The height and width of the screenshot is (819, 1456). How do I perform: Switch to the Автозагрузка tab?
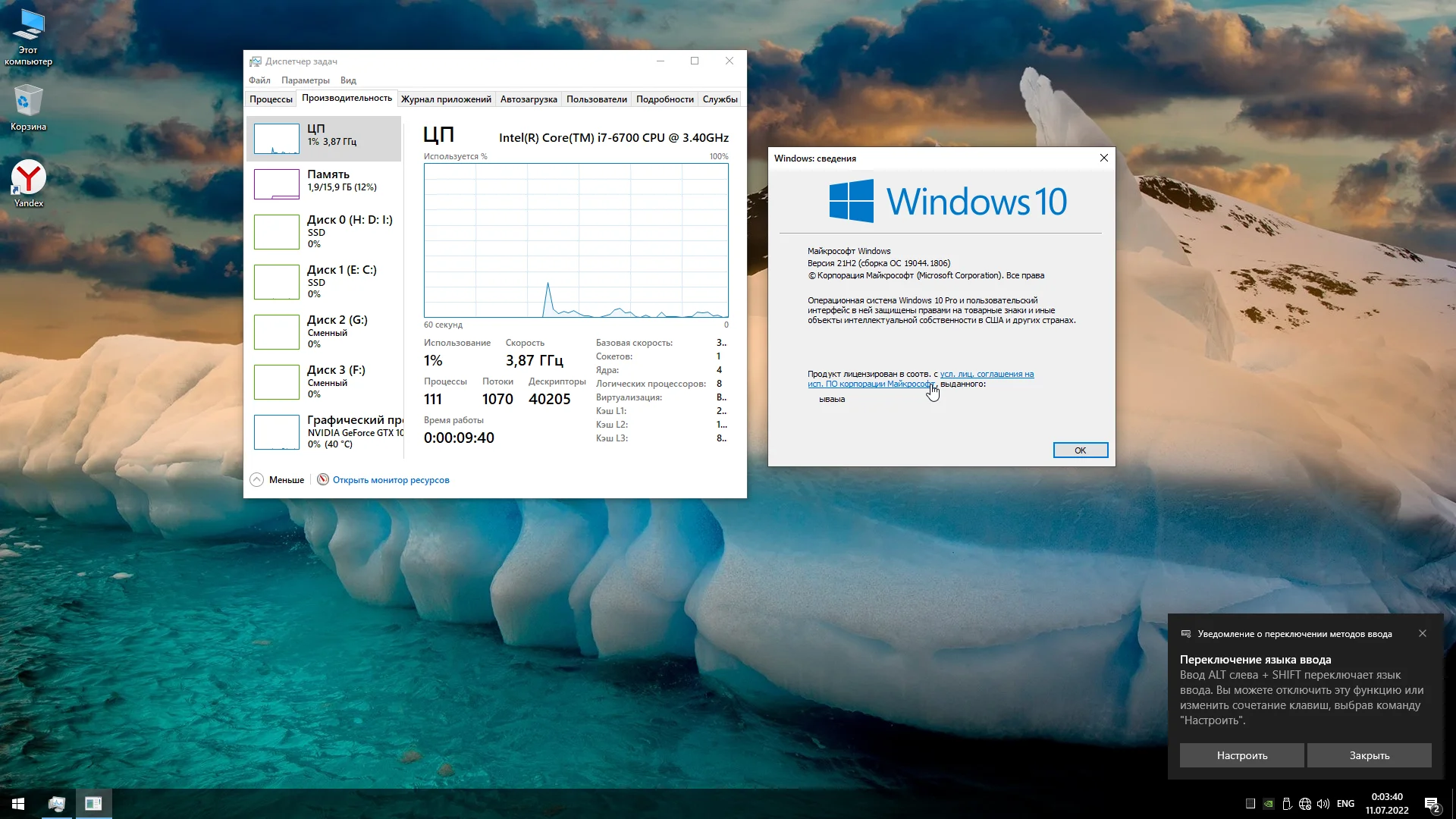[529, 99]
